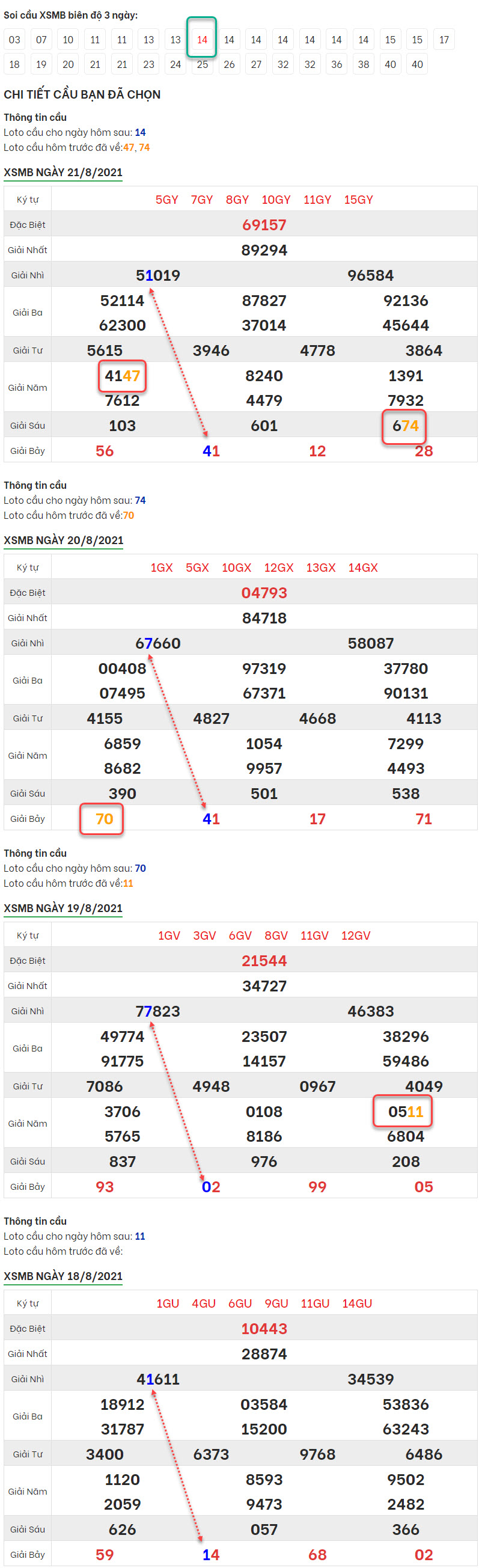Pick bridge number 17
The height and width of the screenshot is (1568, 479).
(444, 40)
